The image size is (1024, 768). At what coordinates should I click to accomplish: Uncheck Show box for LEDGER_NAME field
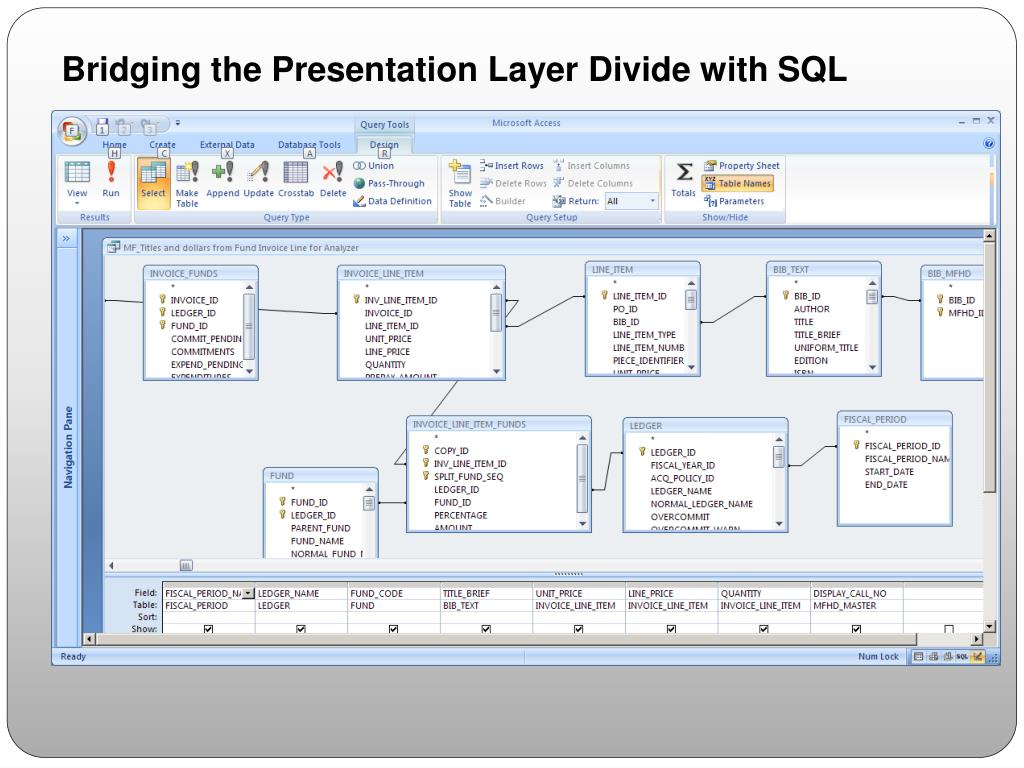click(x=301, y=629)
